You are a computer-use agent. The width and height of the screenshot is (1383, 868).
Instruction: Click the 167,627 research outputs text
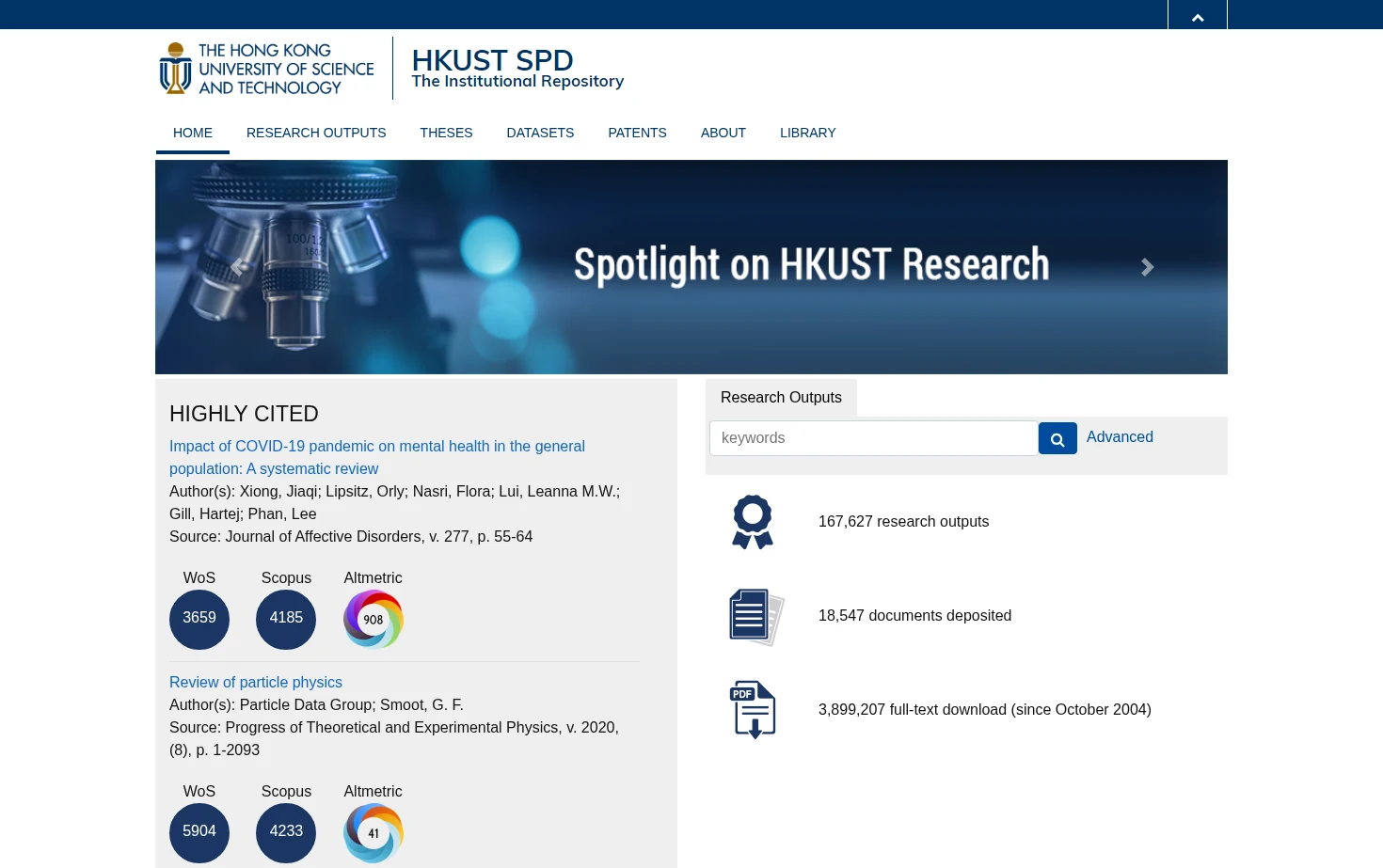point(903,522)
